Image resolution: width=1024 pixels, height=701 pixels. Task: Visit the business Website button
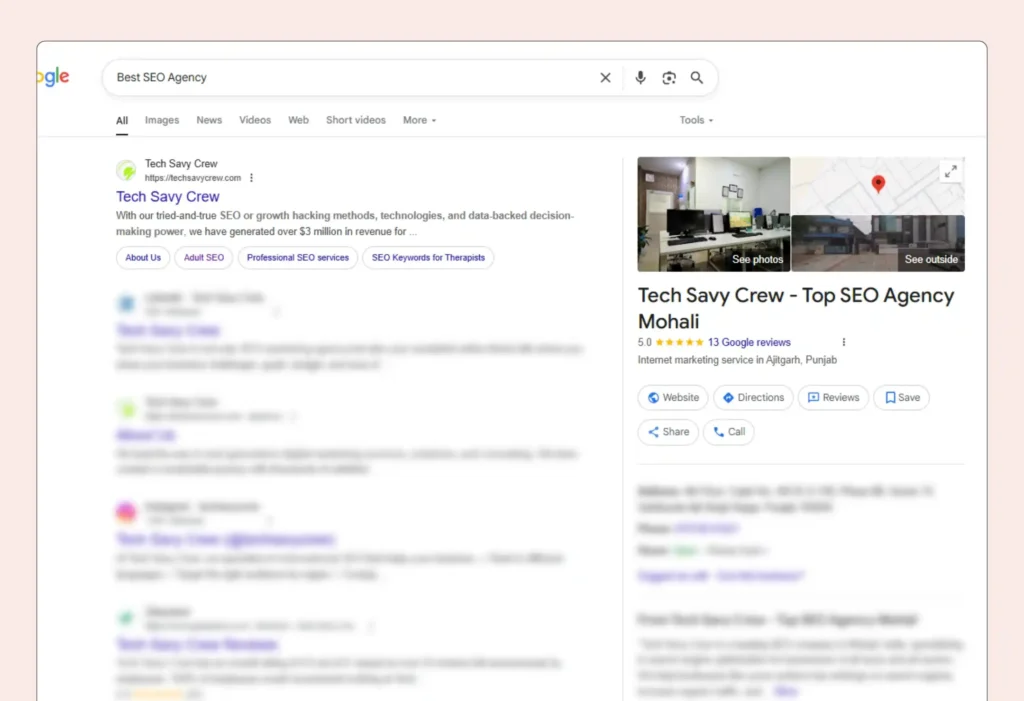click(672, 397)
